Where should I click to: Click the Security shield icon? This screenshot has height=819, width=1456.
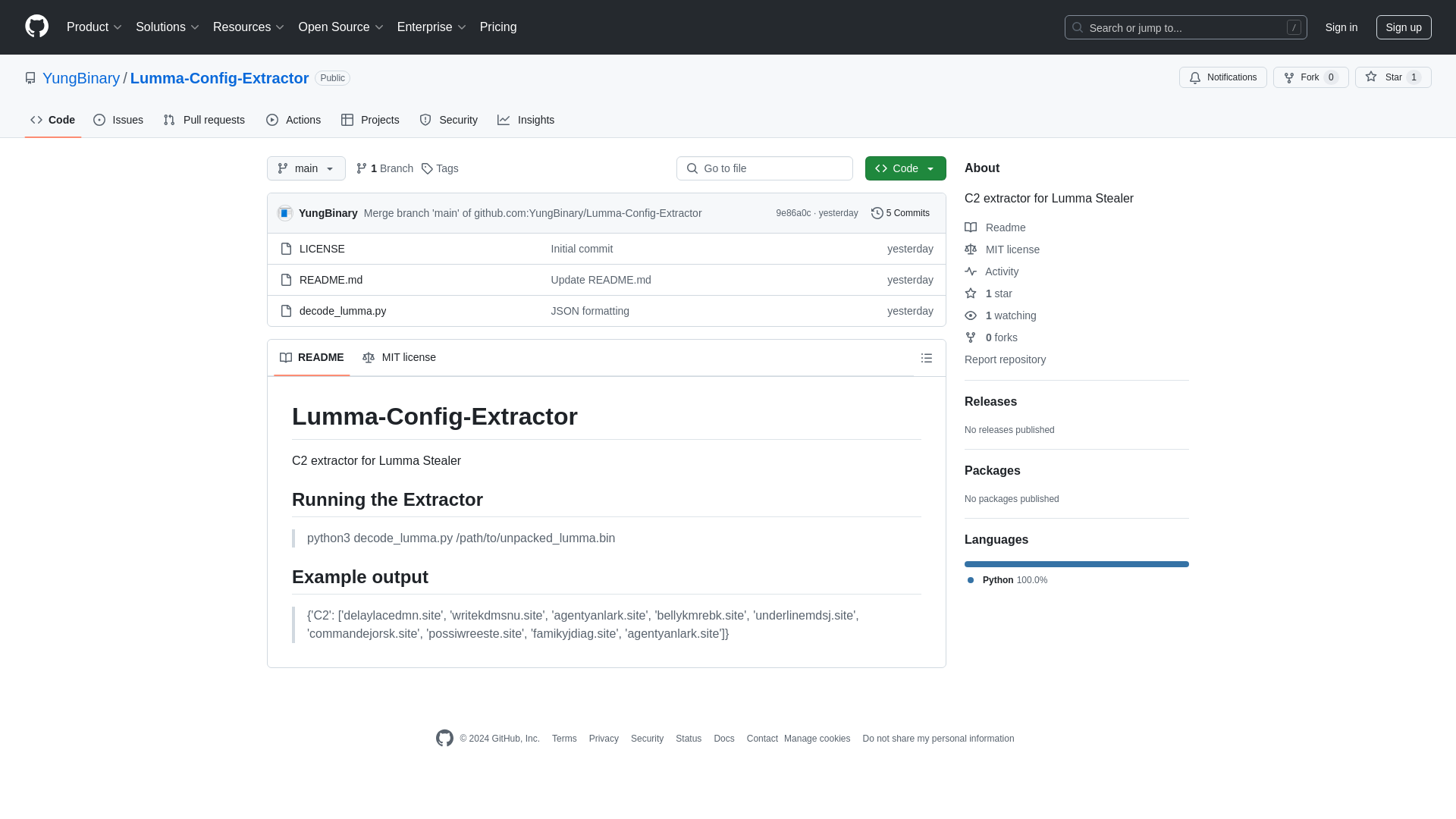pos(426,120)
